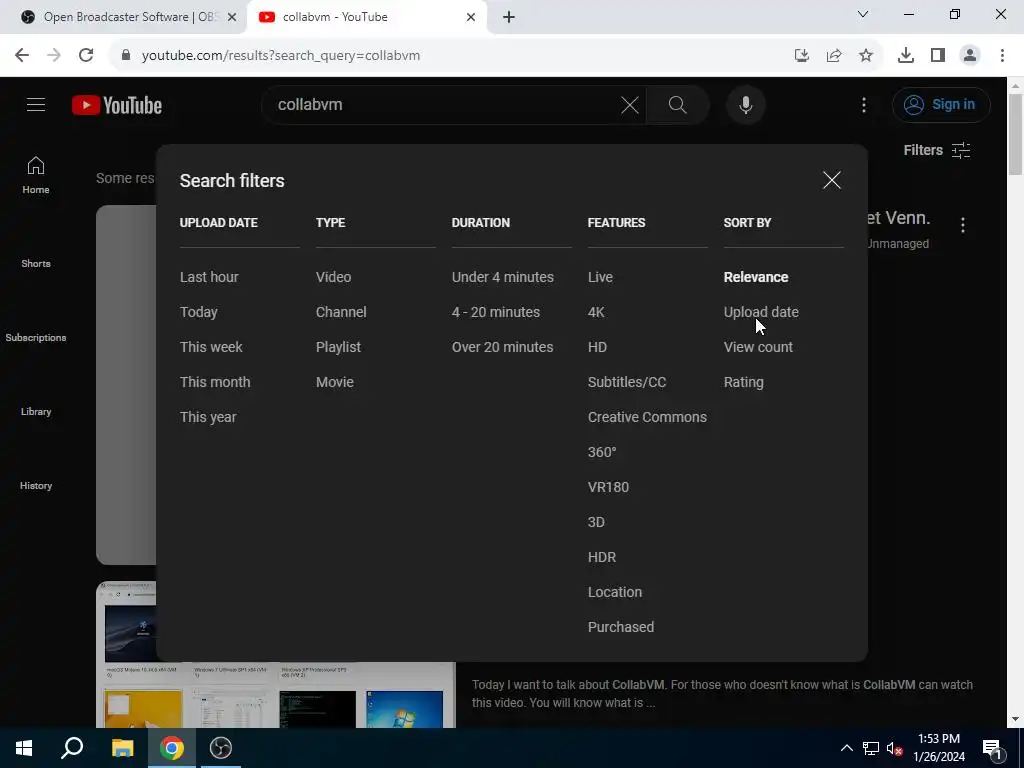Open Chrome downloads
Image resolution: width=1024 pixels, height=768 pixels.
pos(905,56)
